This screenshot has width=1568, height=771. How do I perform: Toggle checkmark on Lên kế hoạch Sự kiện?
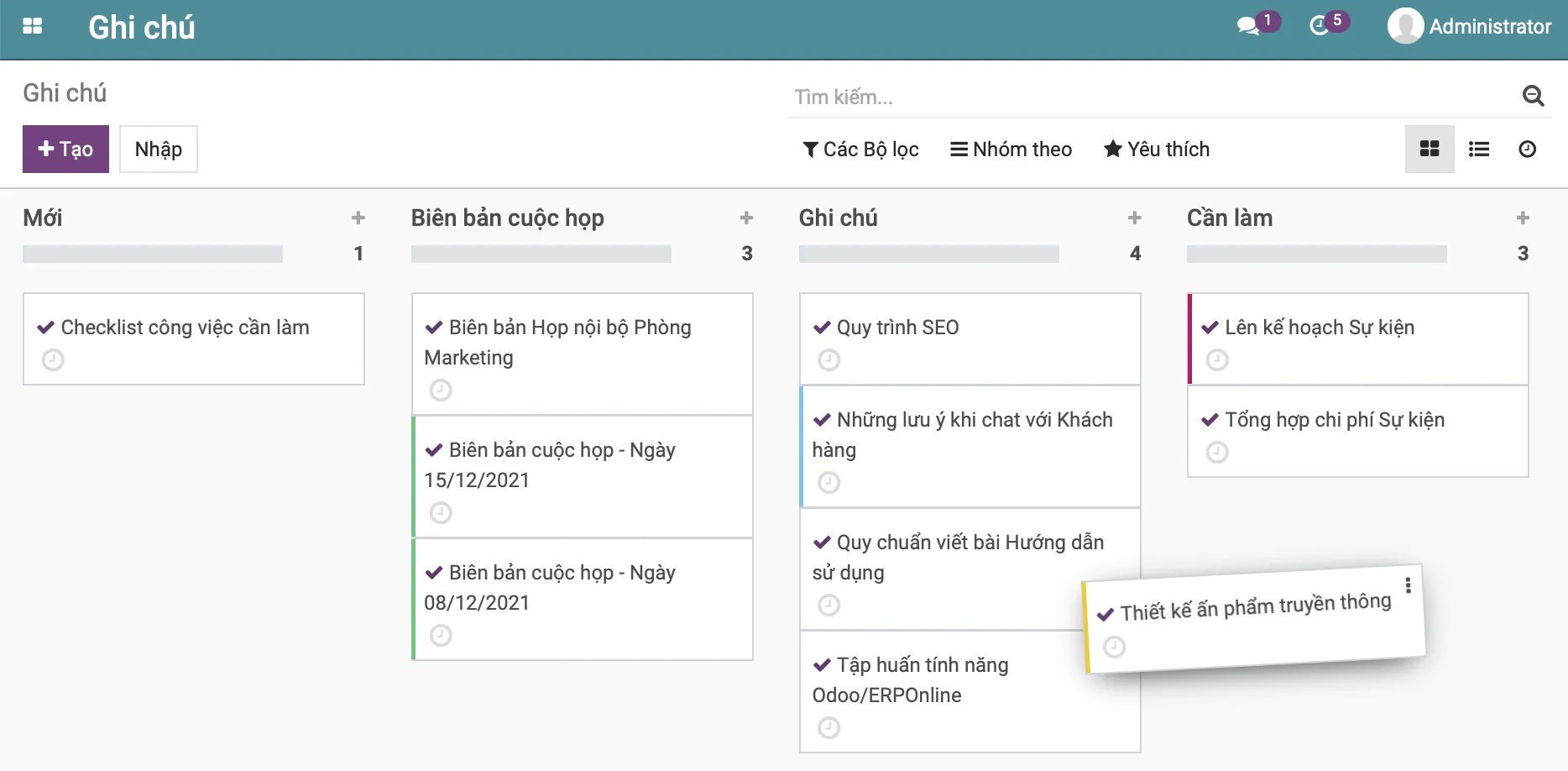click(1210, 328)
